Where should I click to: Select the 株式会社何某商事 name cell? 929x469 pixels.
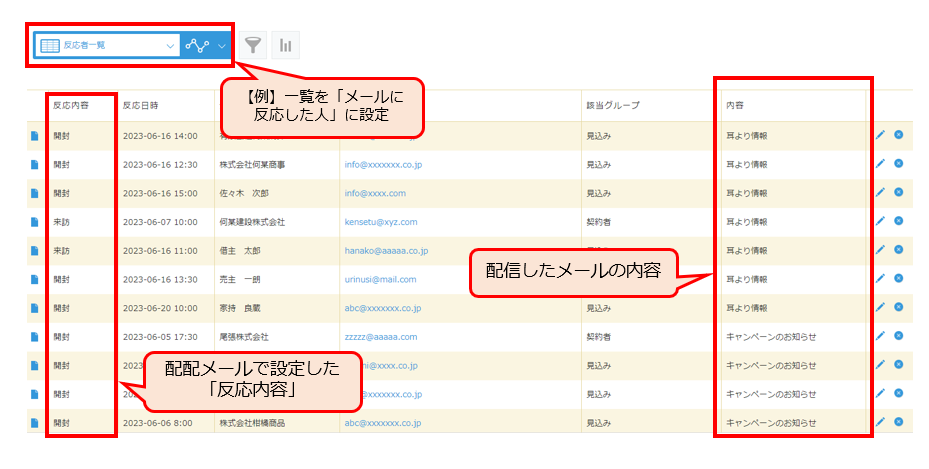pos(252,165)
